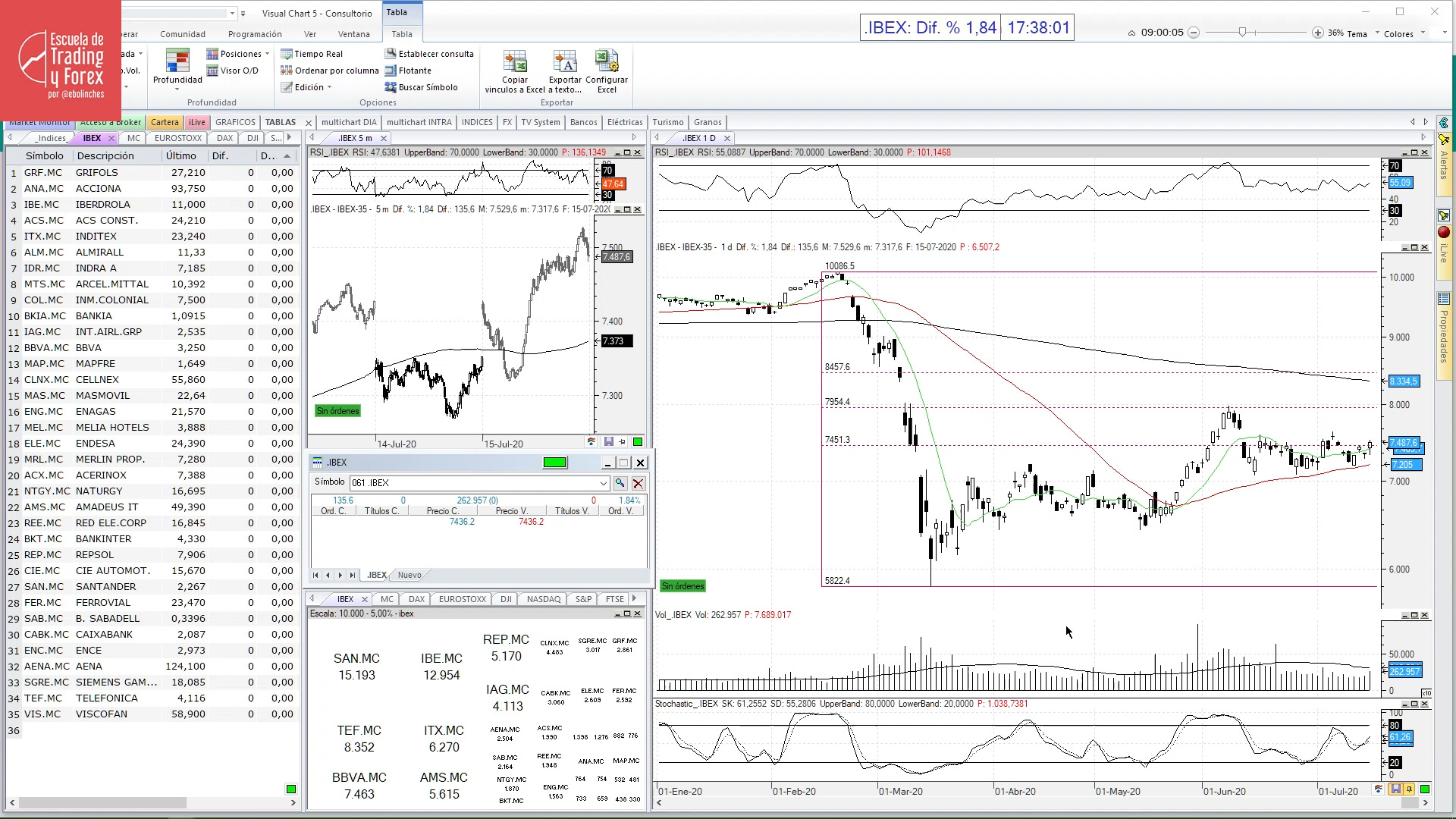Screen dimensions: 1456x819
Task: Open the Edición menu
Action: tap(306, 87)
